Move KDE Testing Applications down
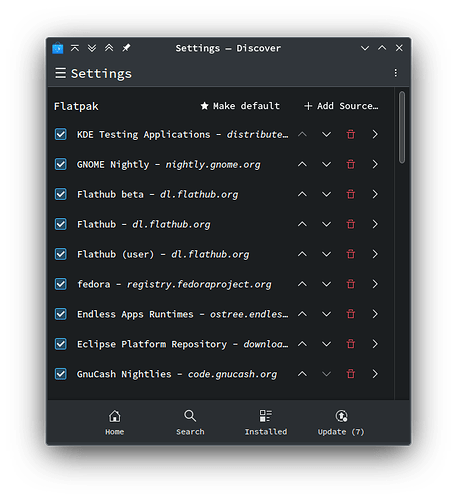The height and width of the screenshot is (500, 457). pos(327,134)
